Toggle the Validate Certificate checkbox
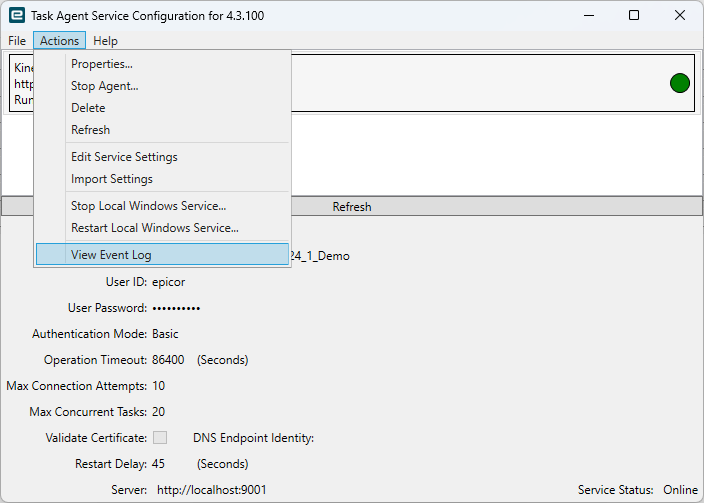This screenshot has height=503, width=704. (x=160, y=438)
